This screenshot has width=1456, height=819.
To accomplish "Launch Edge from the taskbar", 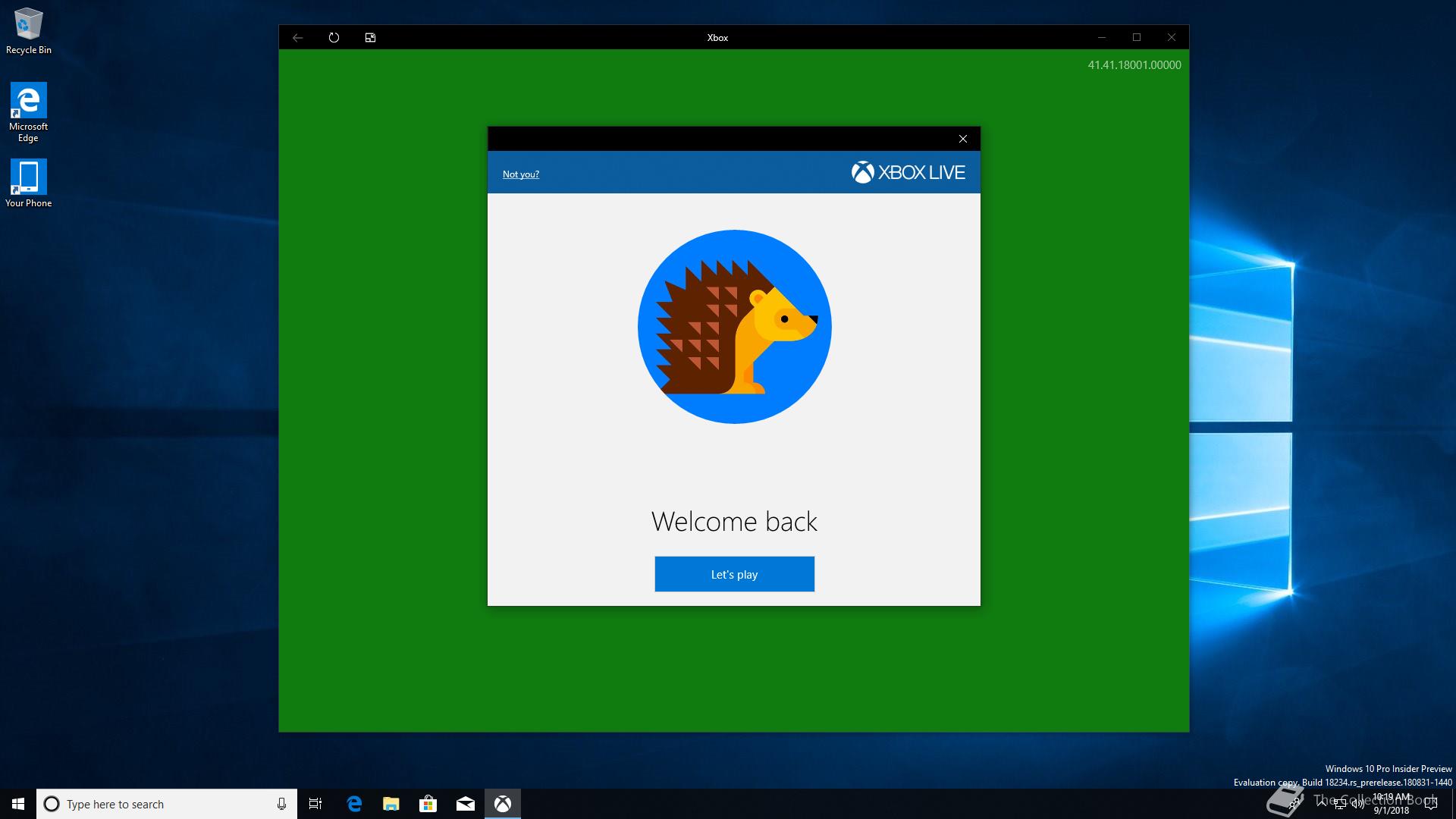I will point(354,804).
